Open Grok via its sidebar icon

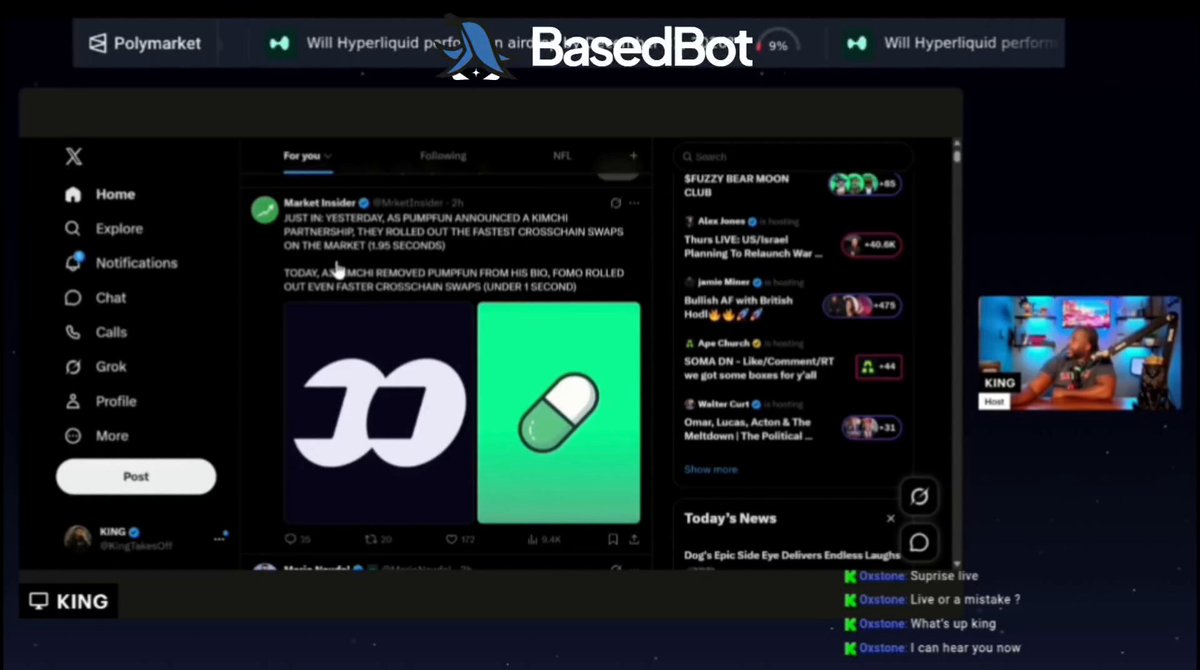72,367
